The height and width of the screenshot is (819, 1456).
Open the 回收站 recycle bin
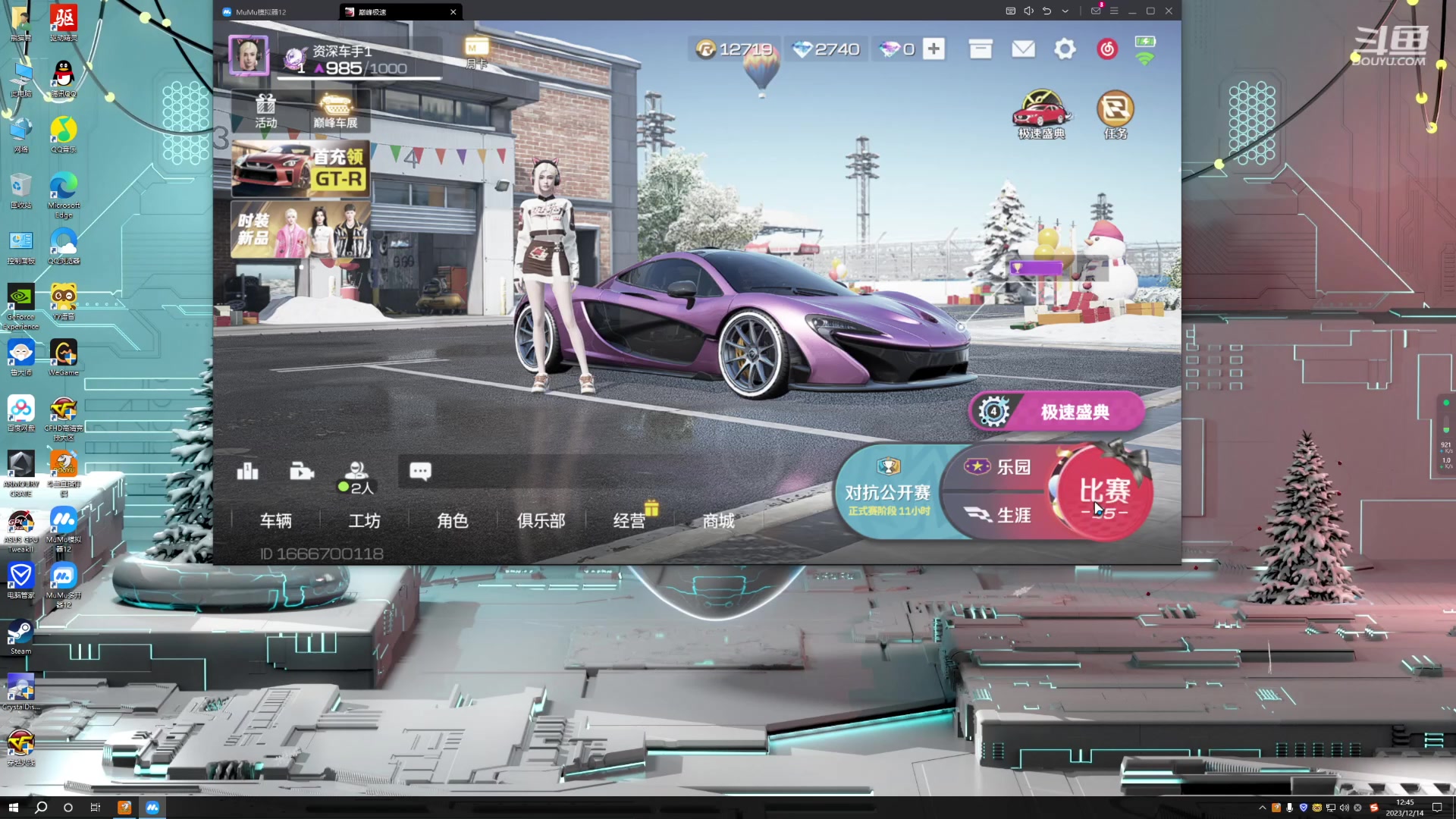[20, 190]
